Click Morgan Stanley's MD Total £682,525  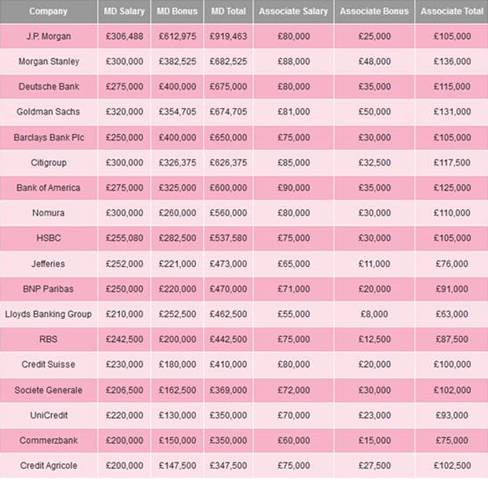point(228,61)
